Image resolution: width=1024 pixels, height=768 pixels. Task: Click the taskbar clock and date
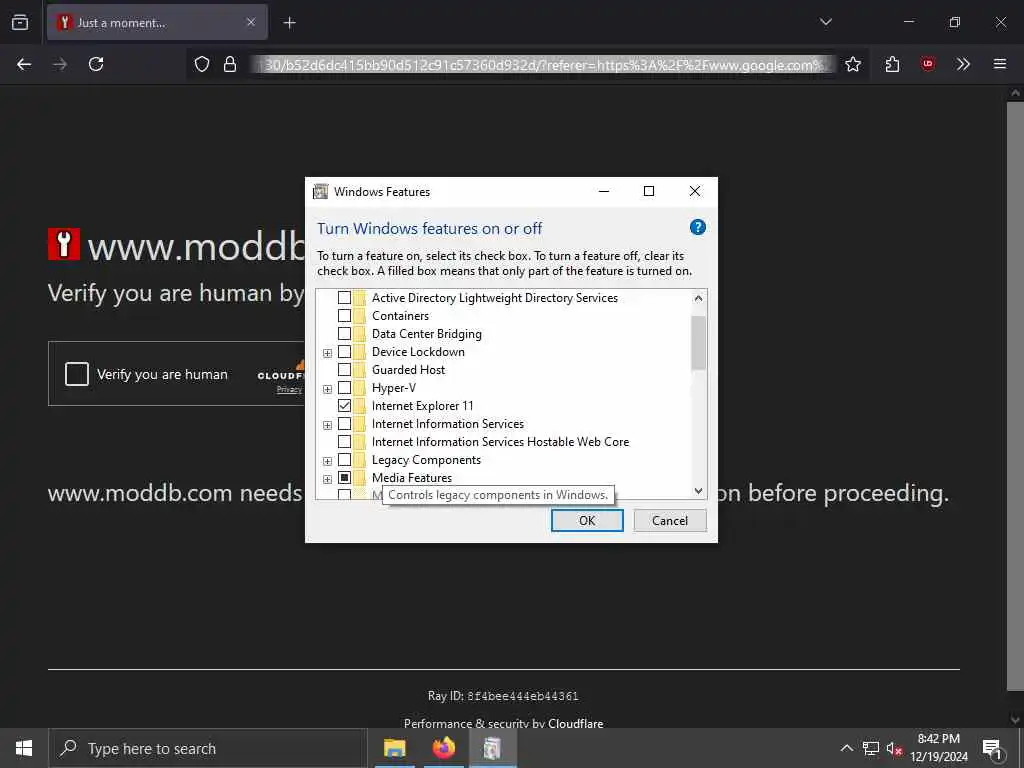pyautogui.click(x=938, y=748)
